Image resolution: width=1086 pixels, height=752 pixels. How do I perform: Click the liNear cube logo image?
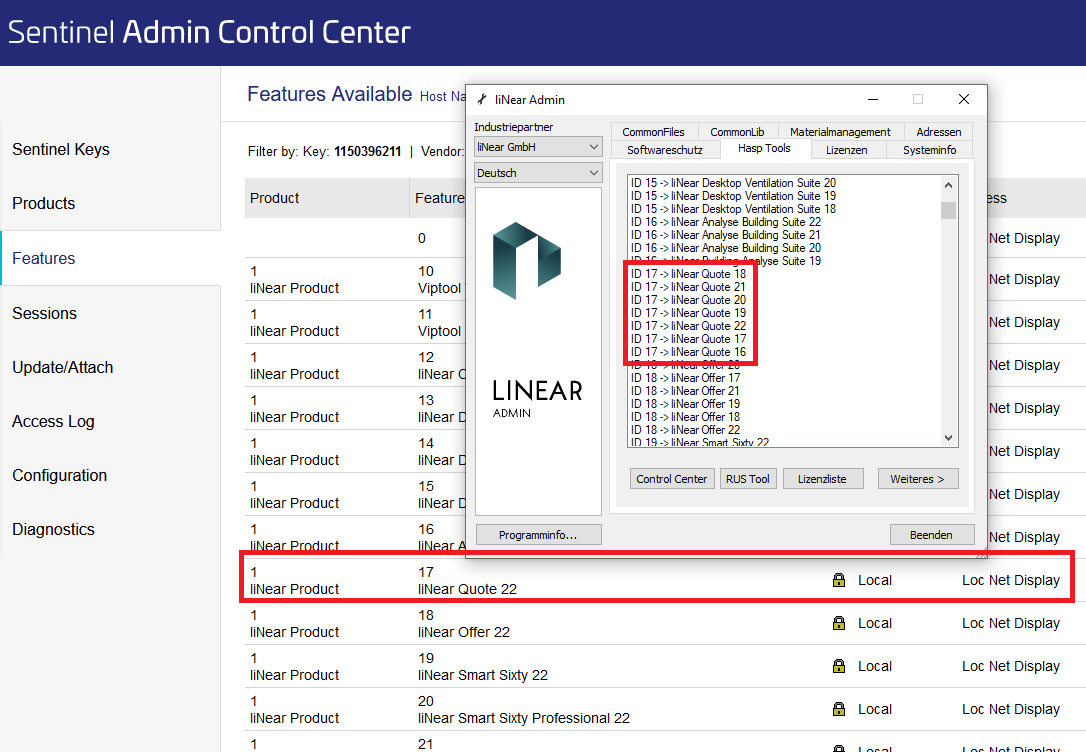526,260
